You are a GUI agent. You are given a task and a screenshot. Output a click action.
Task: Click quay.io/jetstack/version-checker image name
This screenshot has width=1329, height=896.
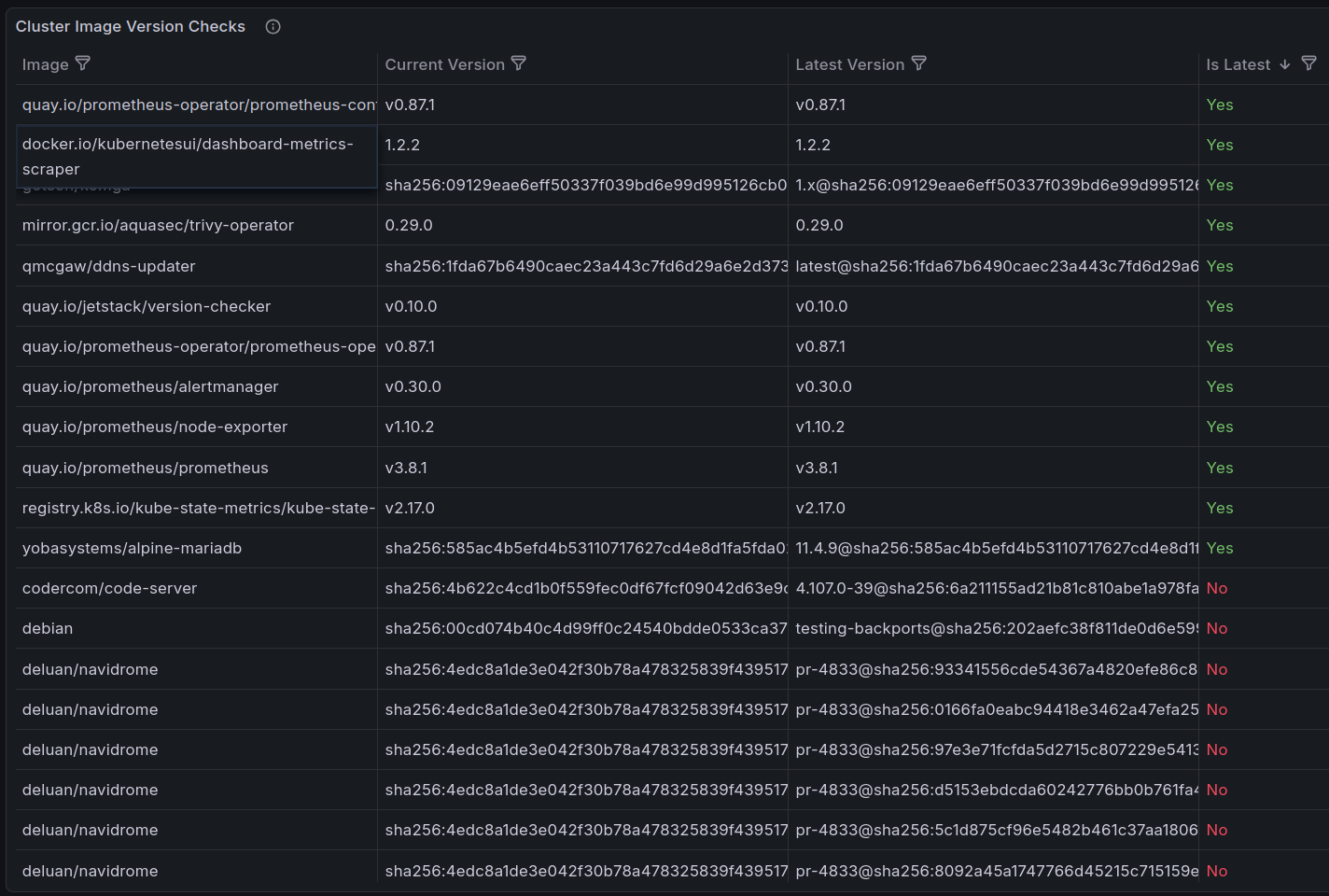click(x=147, y=306)
